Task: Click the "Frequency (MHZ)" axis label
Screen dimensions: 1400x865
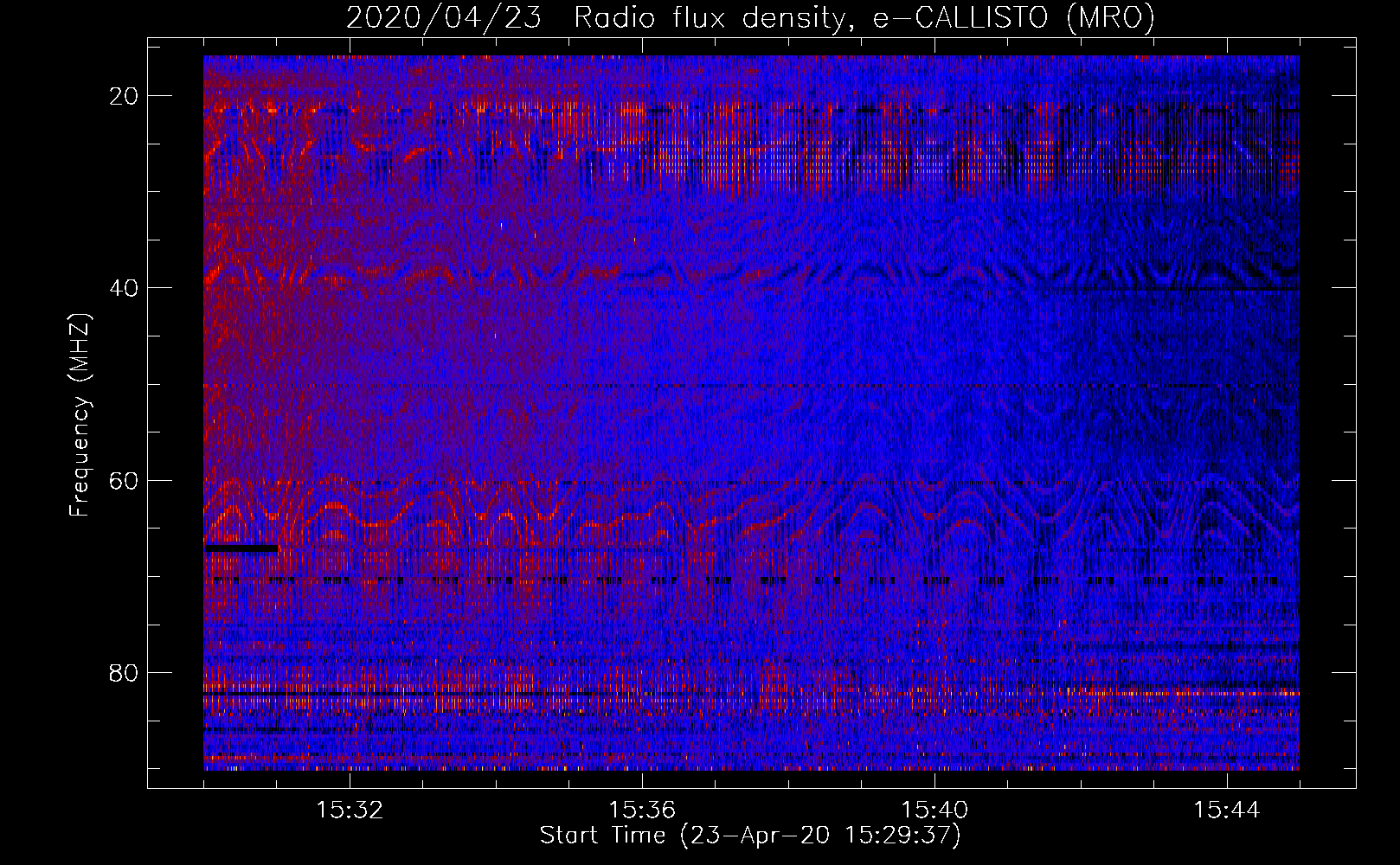Action: point(80,415)
